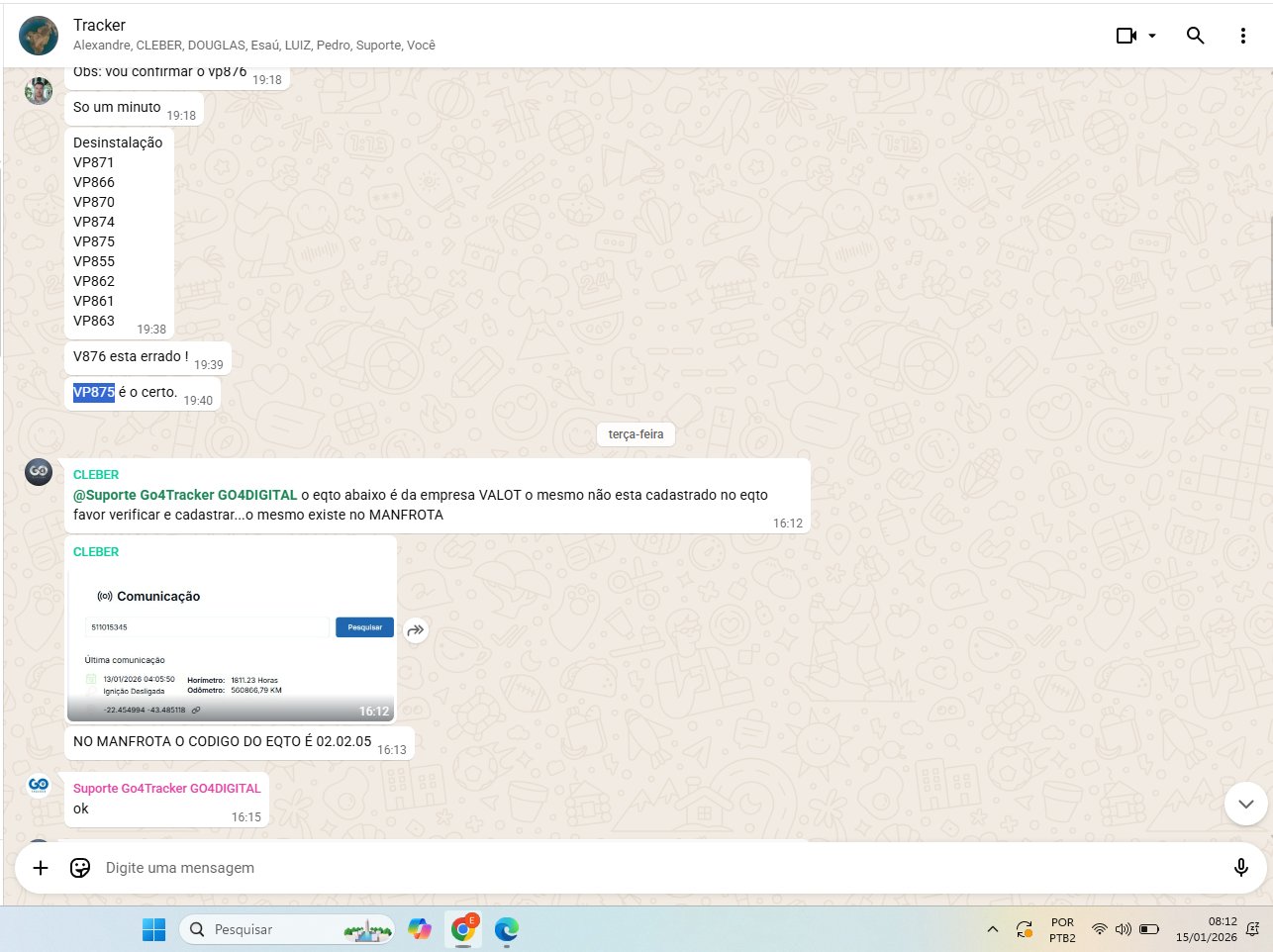This screenshot has width=1273, height=952.
Task: Open the three-dot chat menu
Action: 1242,36
